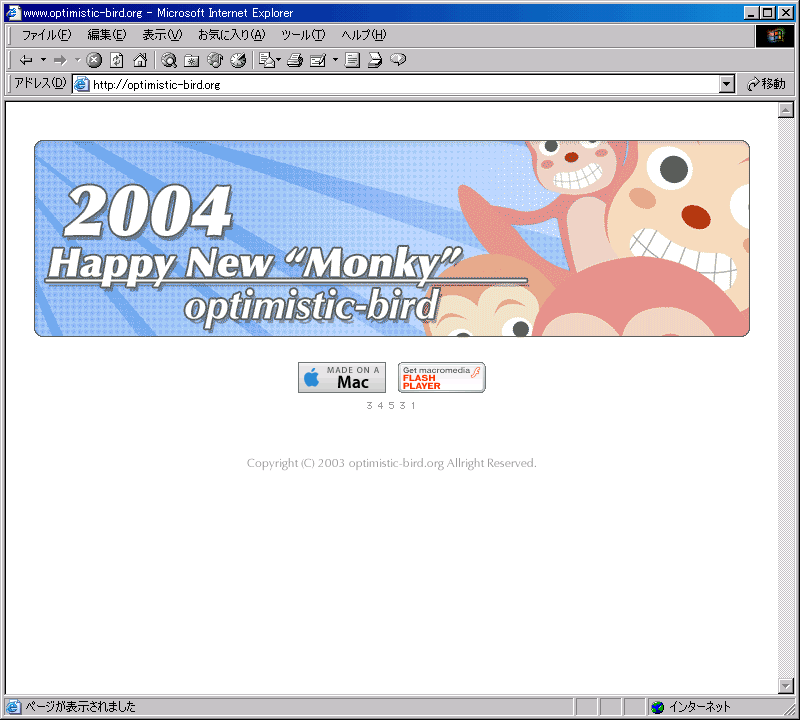
Task: Open the ツール(T) menu
Action: 303,35
